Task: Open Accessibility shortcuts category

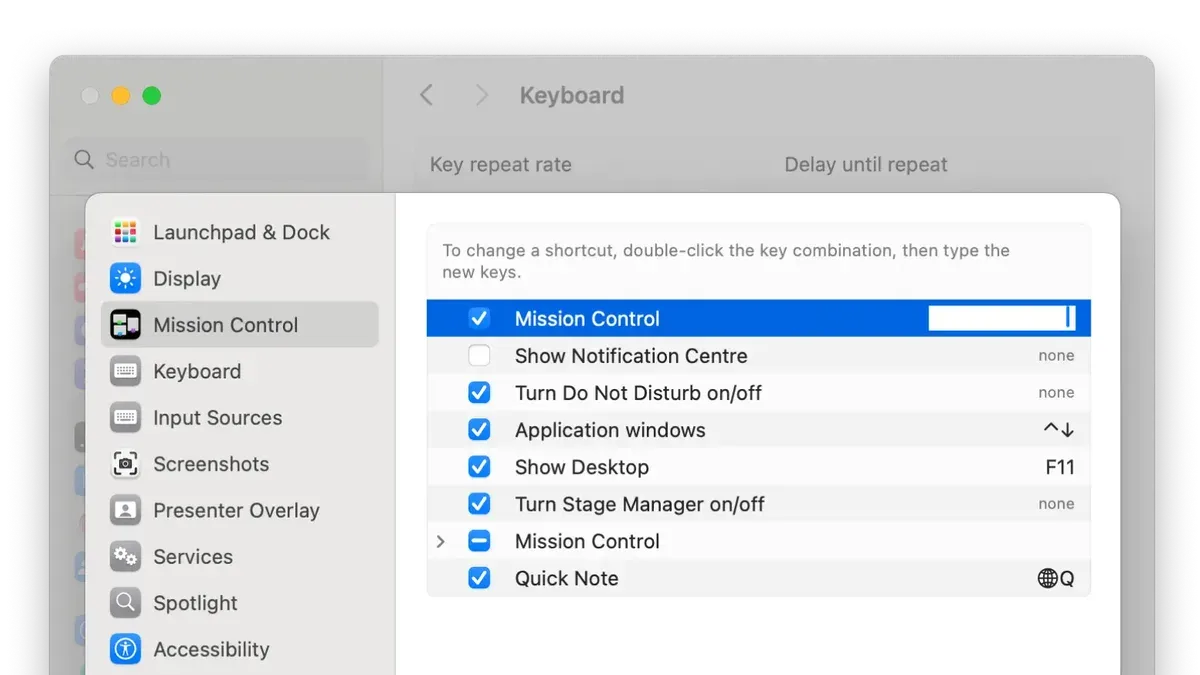Action: tap(240, 649)
